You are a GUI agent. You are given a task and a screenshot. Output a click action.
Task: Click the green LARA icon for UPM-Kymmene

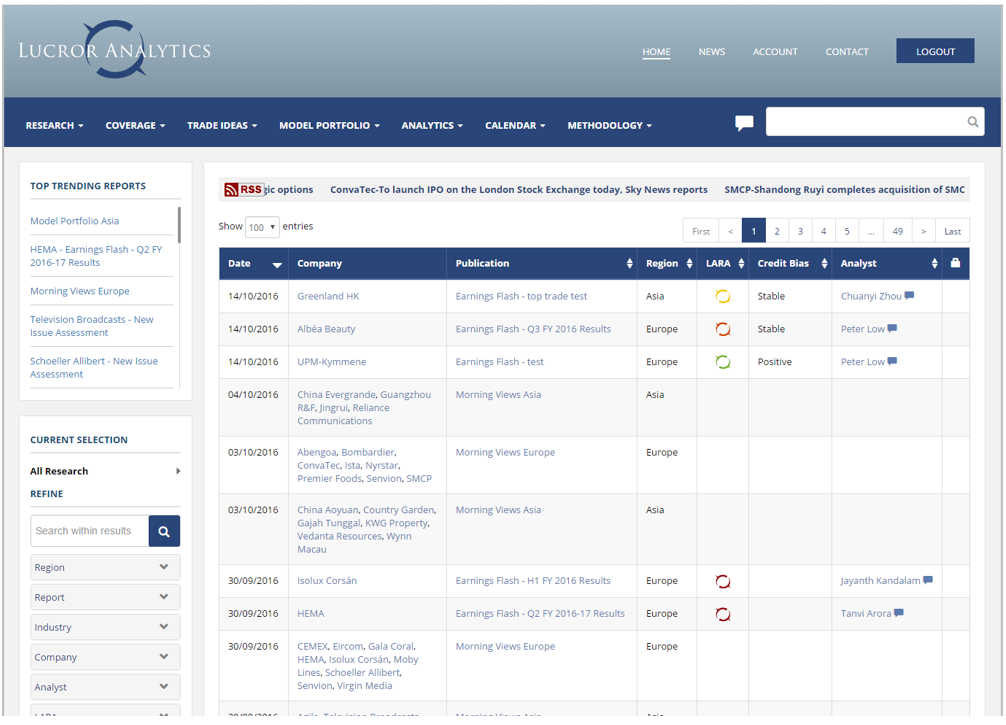point(722,362)
